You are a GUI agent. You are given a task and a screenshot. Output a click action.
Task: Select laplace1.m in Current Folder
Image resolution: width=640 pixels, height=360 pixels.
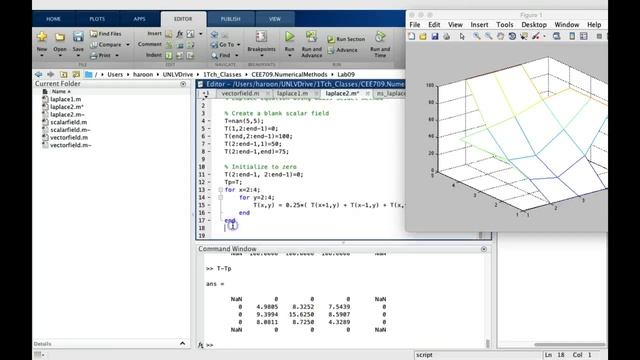[65, 99]
